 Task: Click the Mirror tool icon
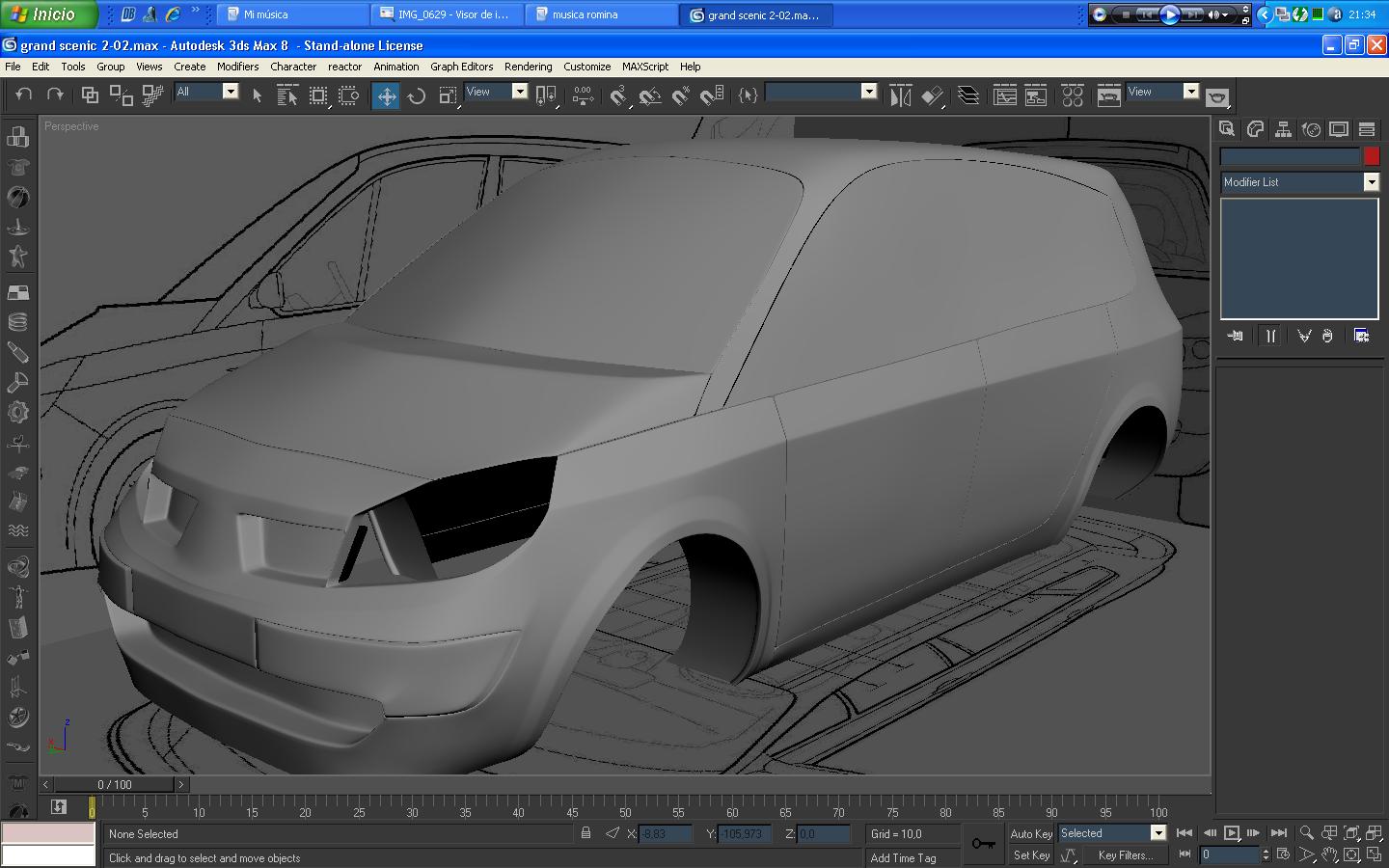900,95
